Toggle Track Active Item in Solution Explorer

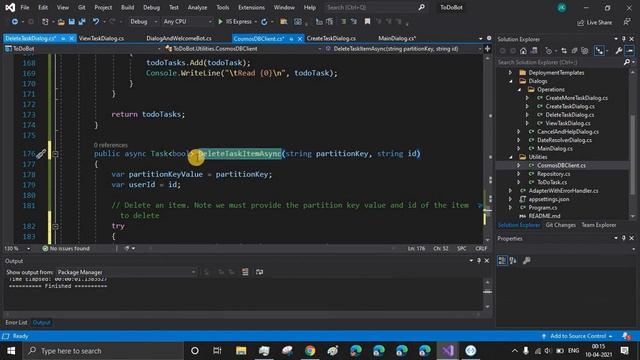click(599, 51)
